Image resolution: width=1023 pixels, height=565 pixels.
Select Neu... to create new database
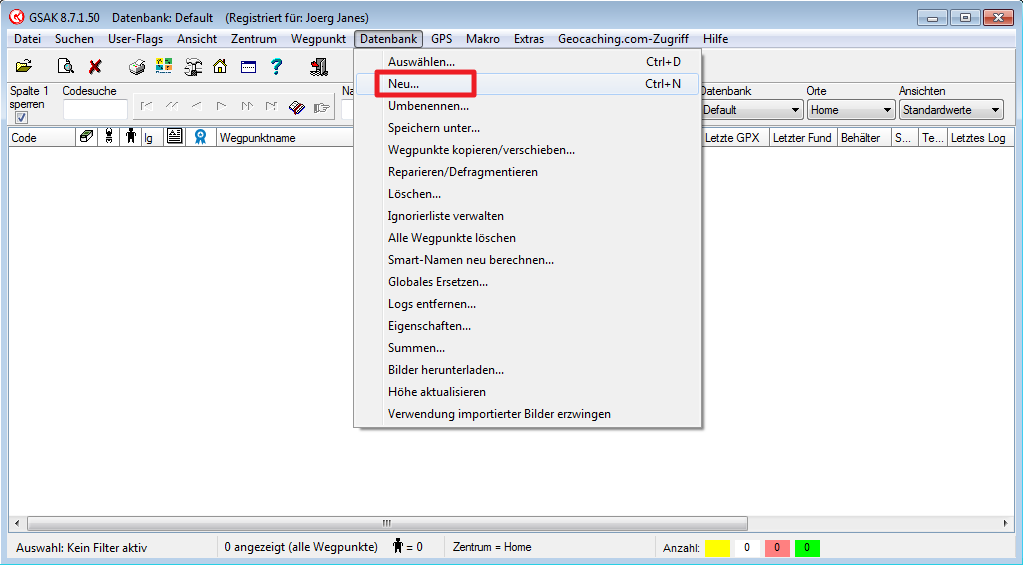click(x=527, y=84)
